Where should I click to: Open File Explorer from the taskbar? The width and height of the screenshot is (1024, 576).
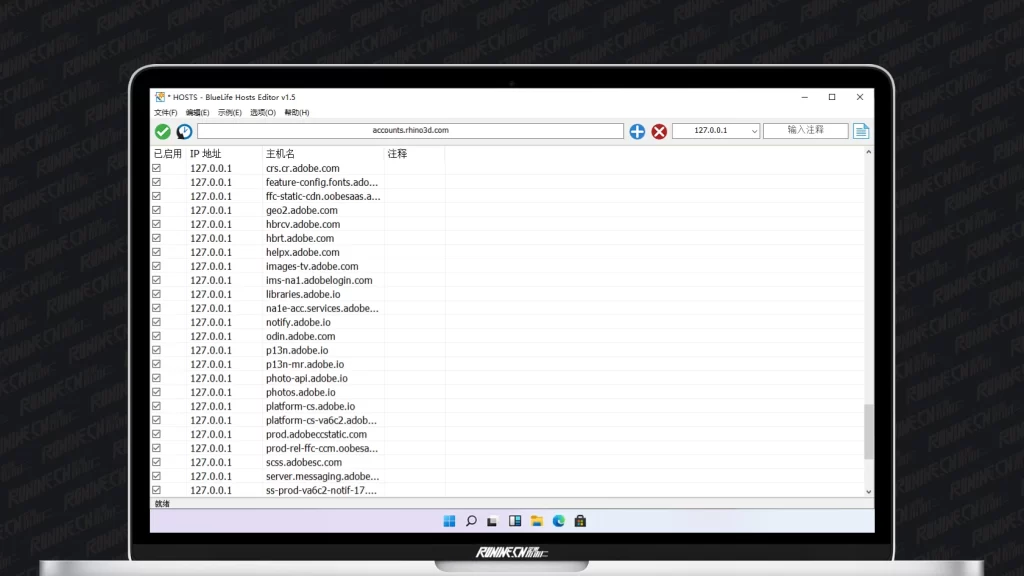pyautogui.click(x=537, y=521)
